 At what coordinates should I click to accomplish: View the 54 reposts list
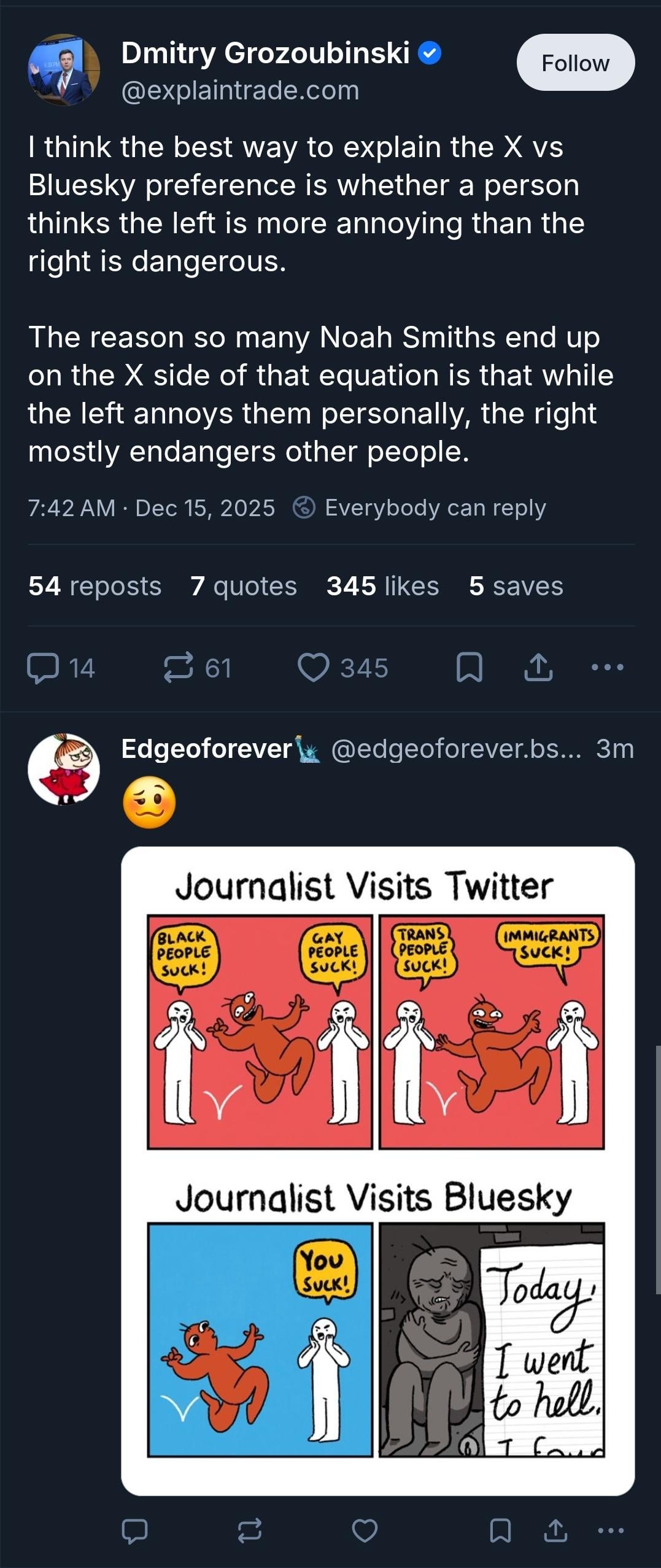click(x=95, y=586)
